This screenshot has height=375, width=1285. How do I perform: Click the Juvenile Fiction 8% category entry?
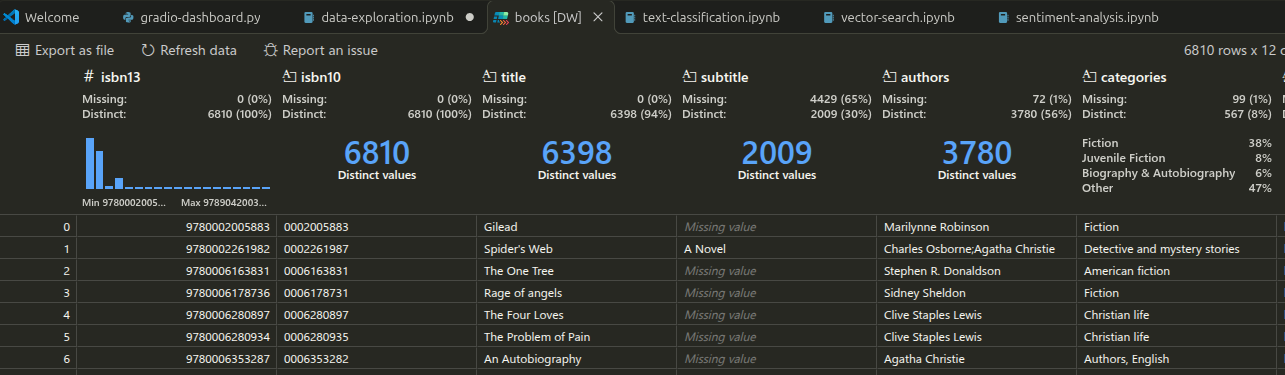click(1177, 158)
